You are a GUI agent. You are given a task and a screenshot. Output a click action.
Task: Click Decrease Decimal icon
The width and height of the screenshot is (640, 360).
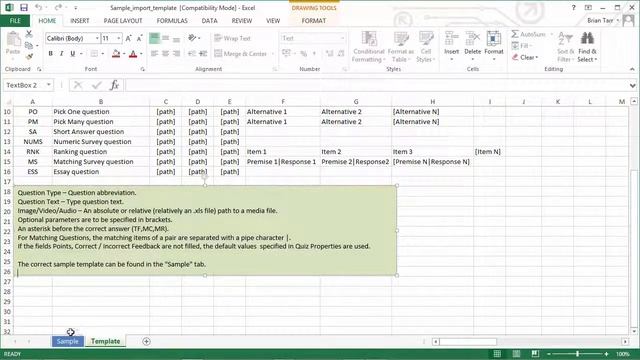[x=341, y=53]
